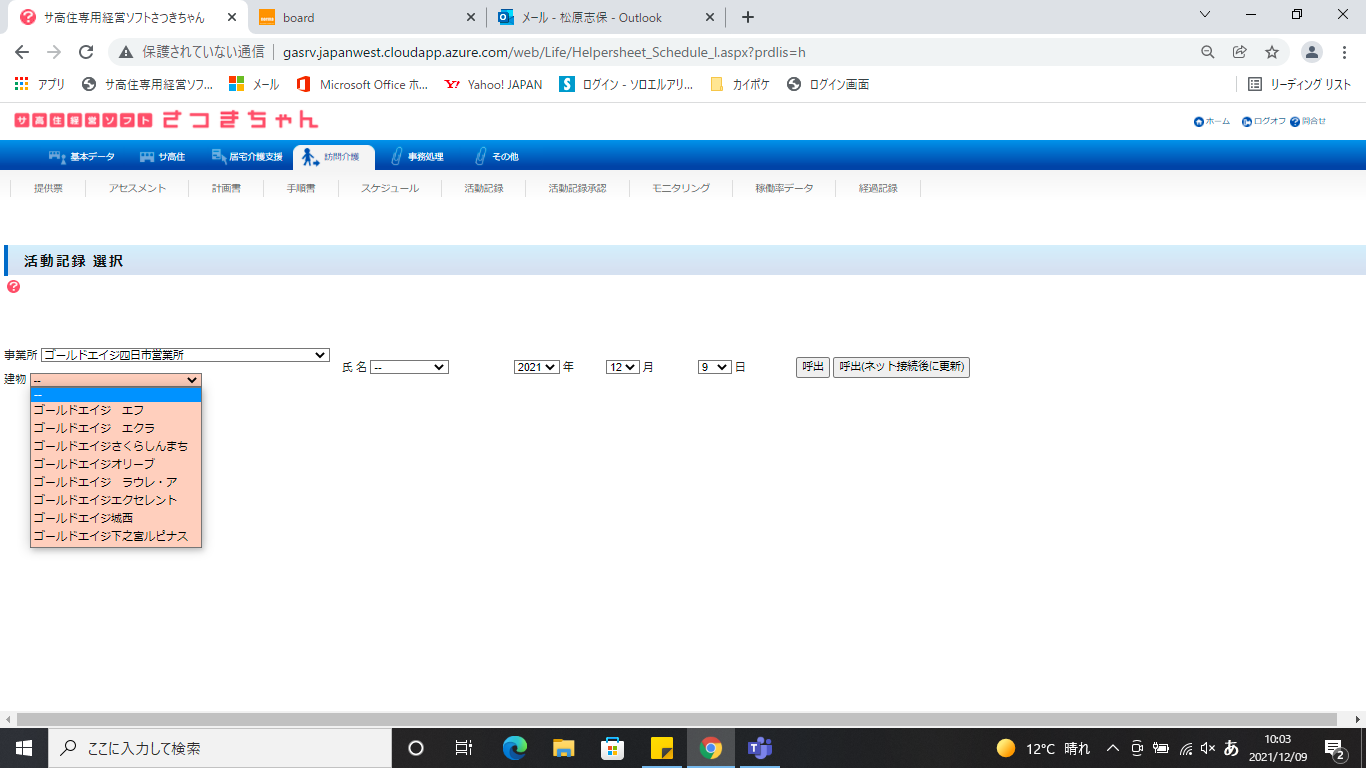The image size is (1366, 768).
Task: Click the ログオフ logoff icon
Action: (1247, 122)
